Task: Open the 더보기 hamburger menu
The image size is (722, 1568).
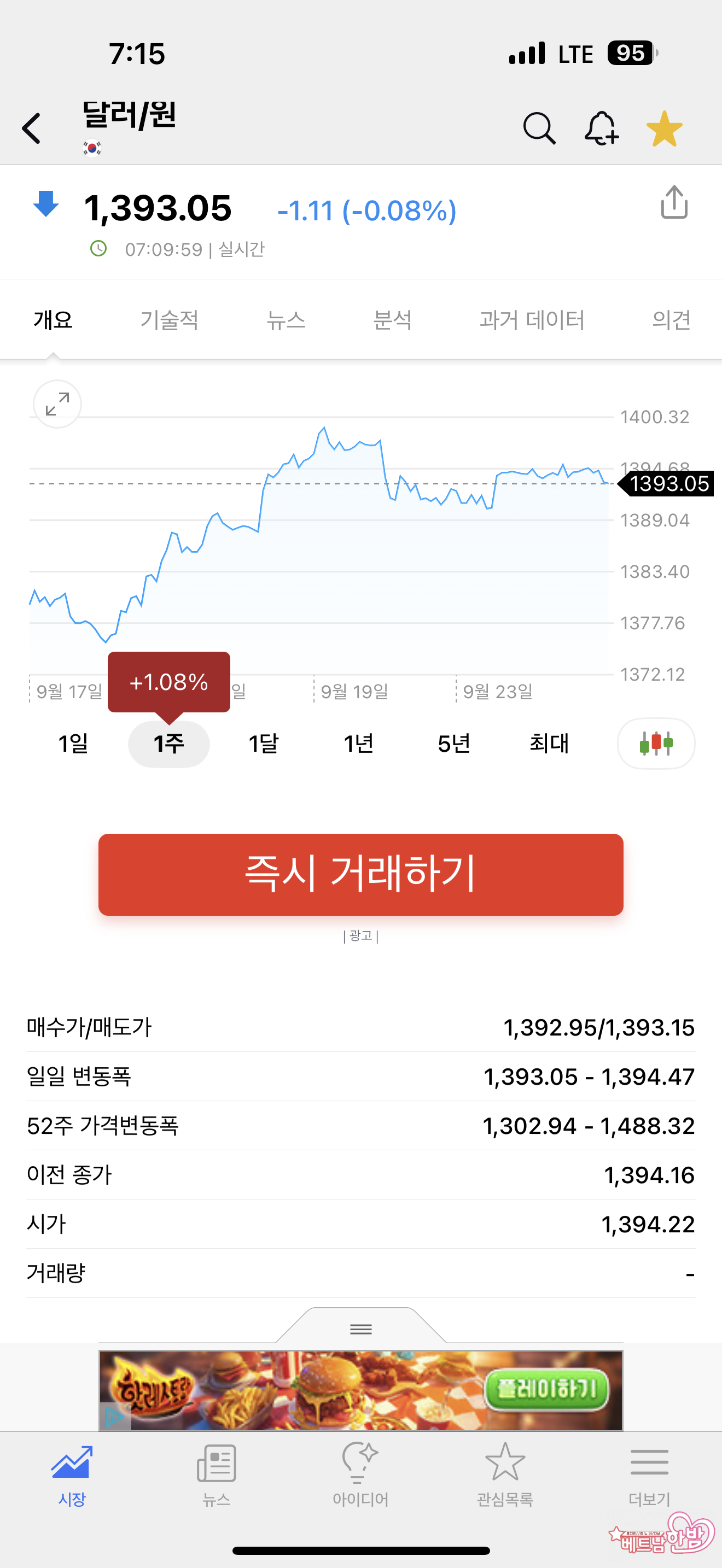Action: click(x=649, y=1473)
